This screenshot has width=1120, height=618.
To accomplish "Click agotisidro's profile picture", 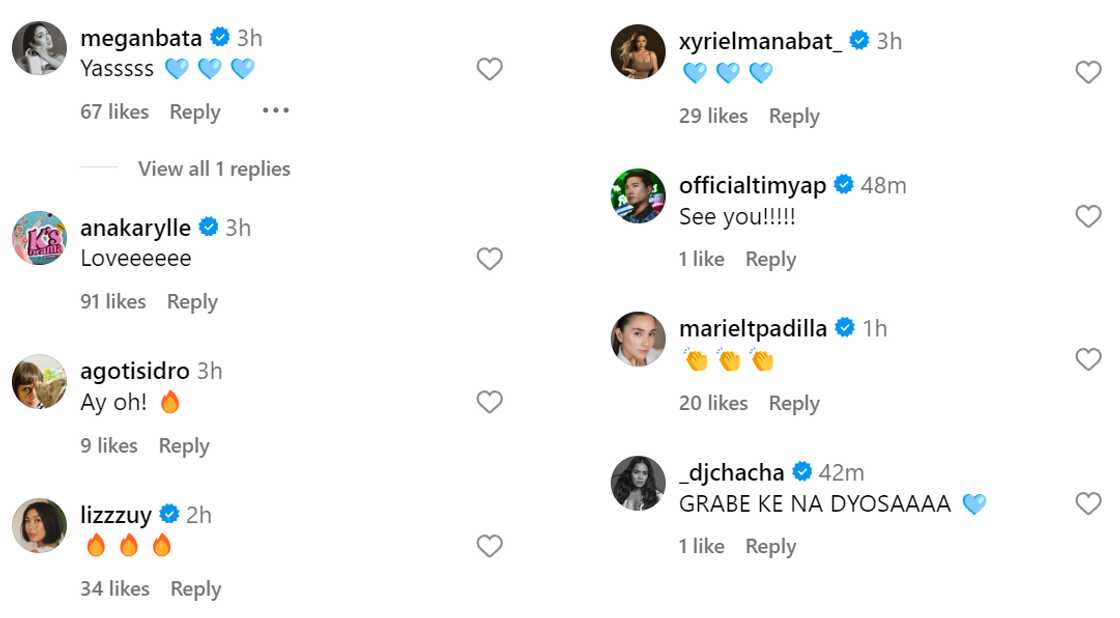I will pos(38,381).
